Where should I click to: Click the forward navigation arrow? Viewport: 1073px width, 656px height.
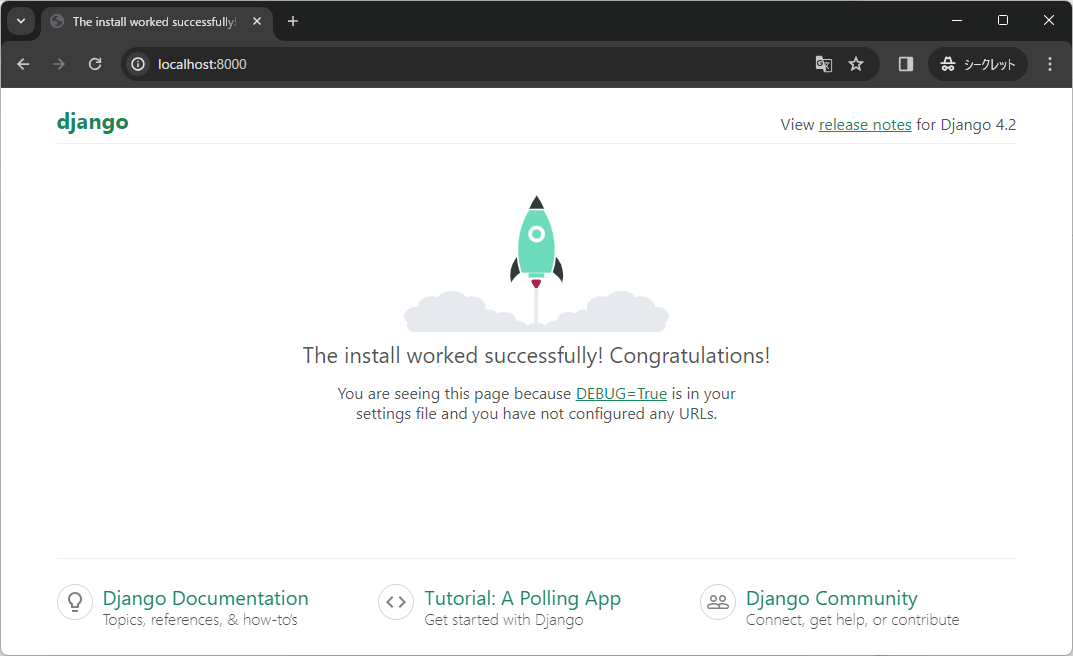pos(59,64)
